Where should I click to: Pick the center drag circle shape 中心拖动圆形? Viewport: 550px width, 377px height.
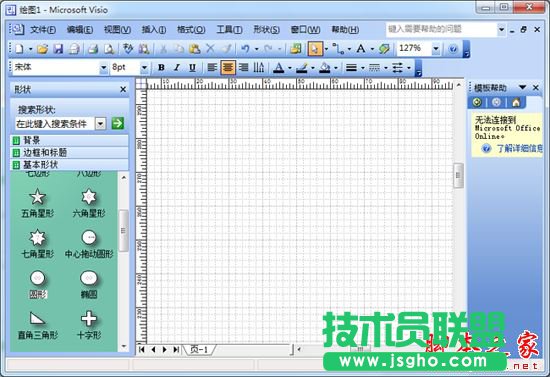coord(89,244)
